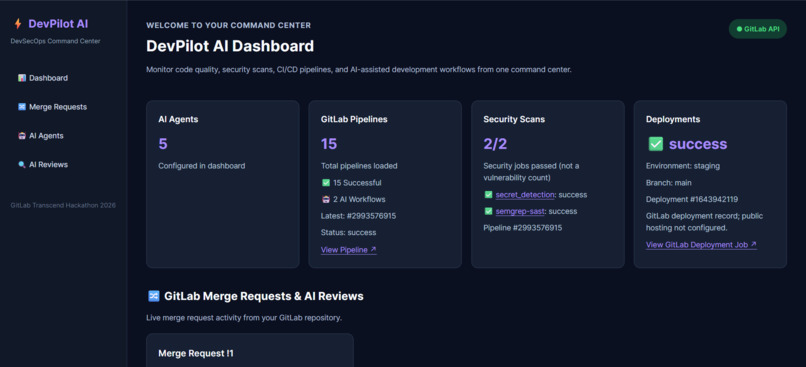Click the GitLab API status badge

point(758,29)
